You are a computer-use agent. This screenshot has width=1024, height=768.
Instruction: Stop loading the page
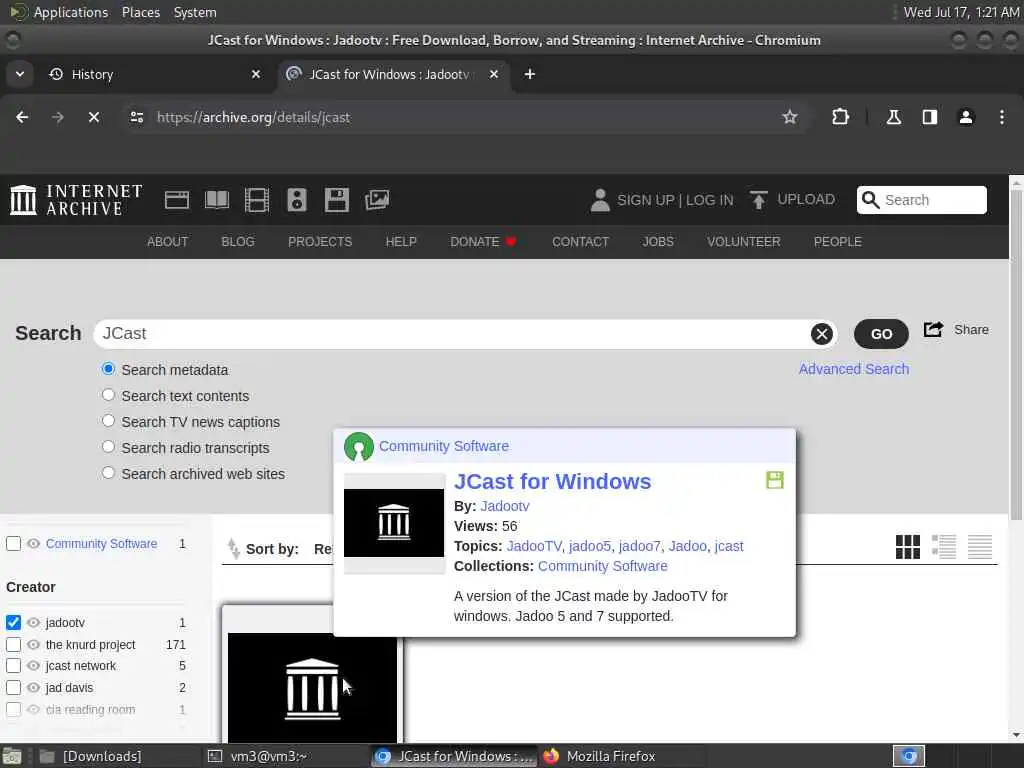point(93,117)
